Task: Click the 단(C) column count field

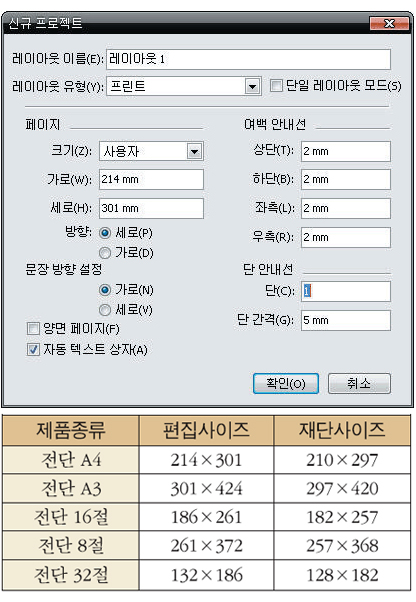Action: tap(346, 291)
